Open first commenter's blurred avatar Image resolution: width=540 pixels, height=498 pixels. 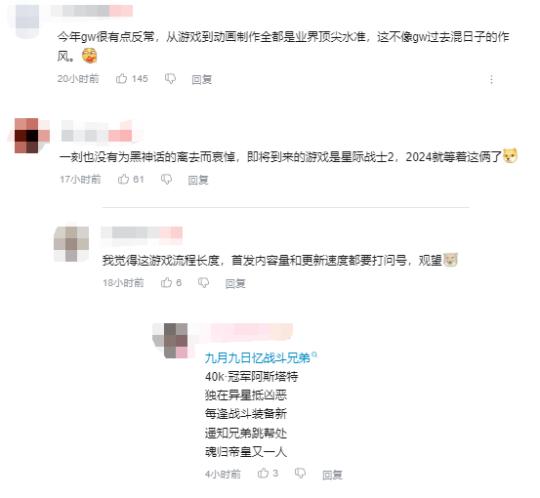[28, 19]
